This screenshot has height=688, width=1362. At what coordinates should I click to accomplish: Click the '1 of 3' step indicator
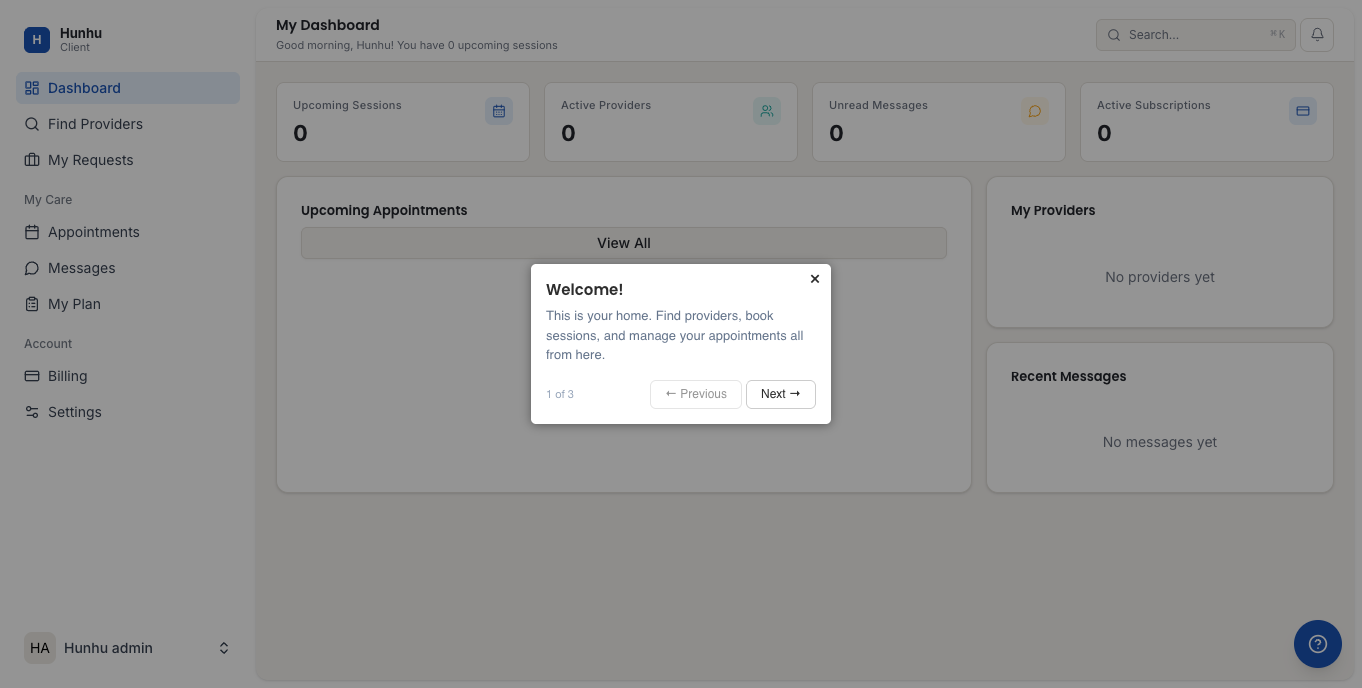pos(560,394)
